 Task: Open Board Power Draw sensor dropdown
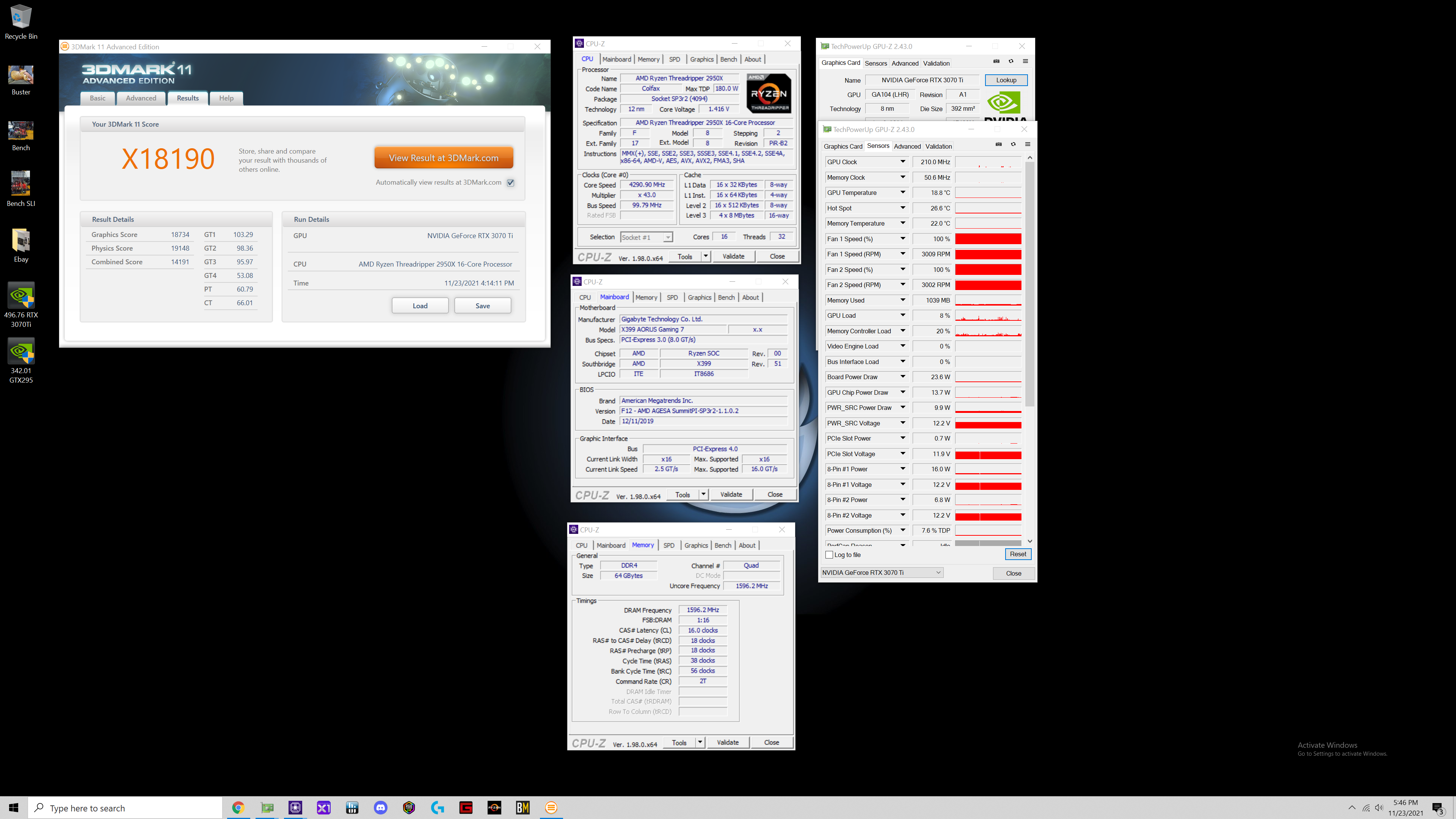pos(903,377)
